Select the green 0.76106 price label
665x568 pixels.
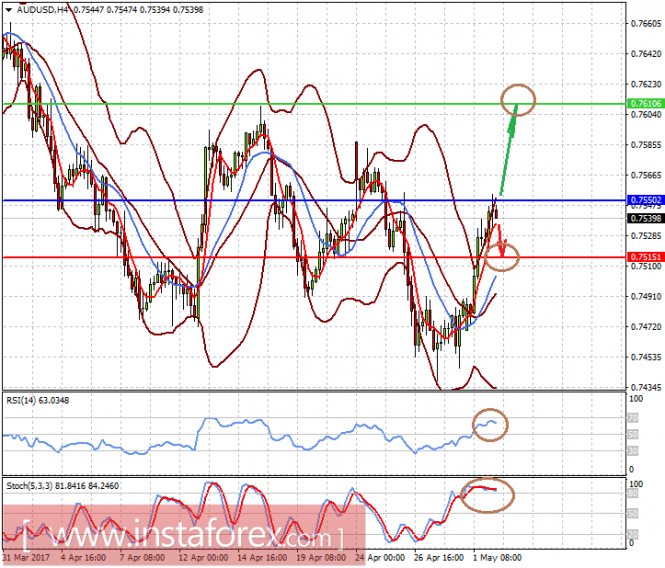[x=645, y=104]
